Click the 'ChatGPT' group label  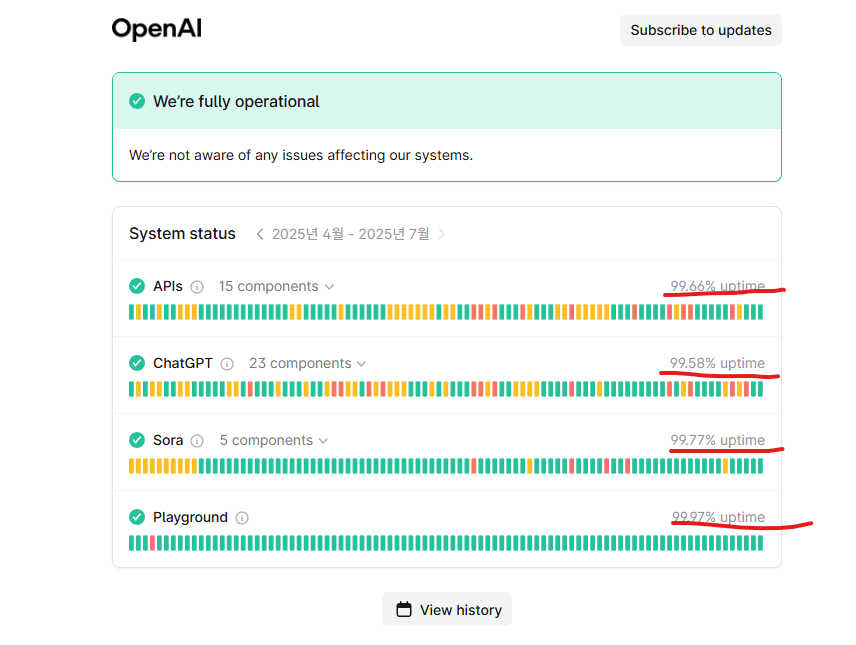pos(182,363)
